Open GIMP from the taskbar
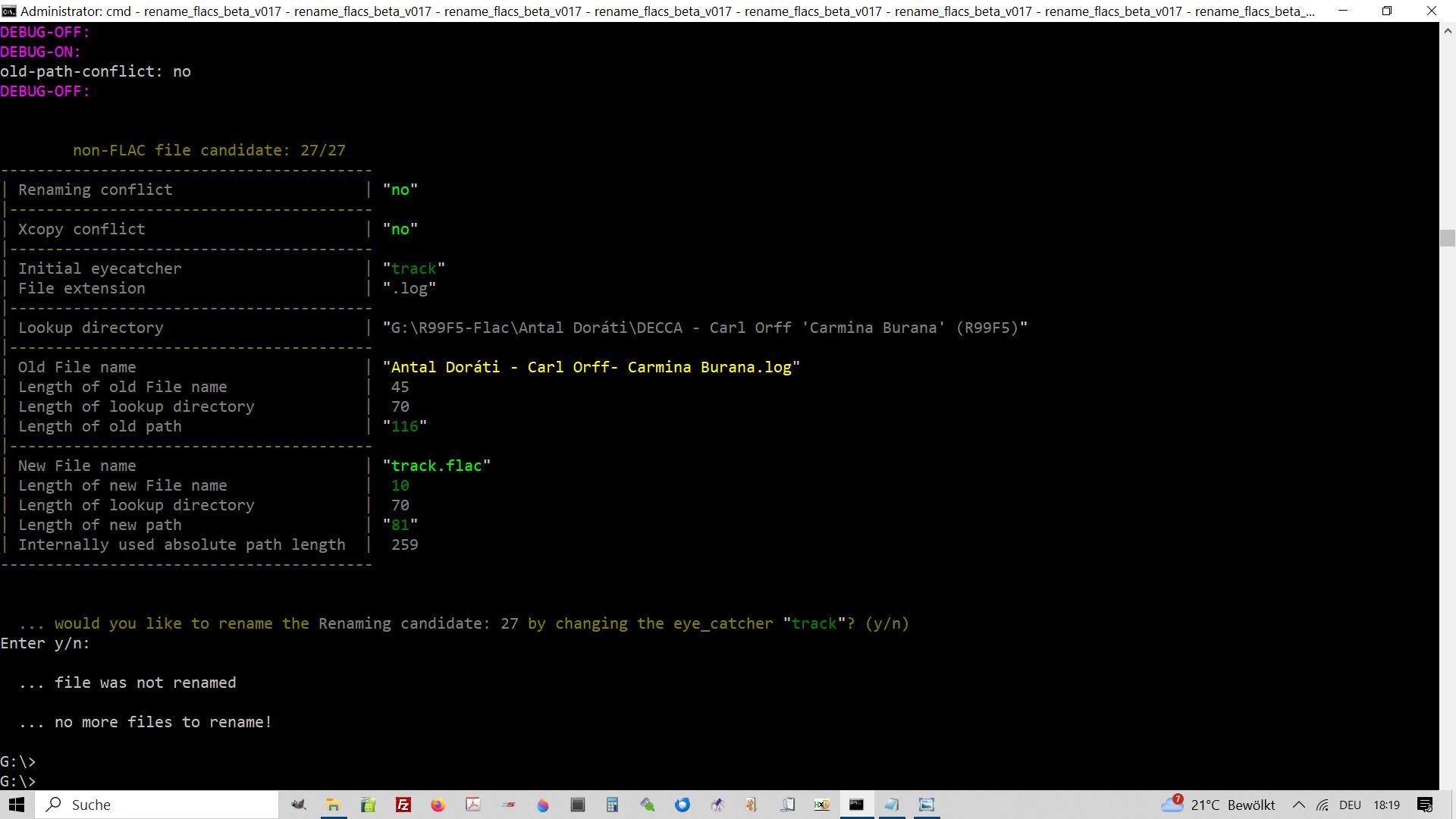The image size is (1456, 819). click(x=298, y=805)
